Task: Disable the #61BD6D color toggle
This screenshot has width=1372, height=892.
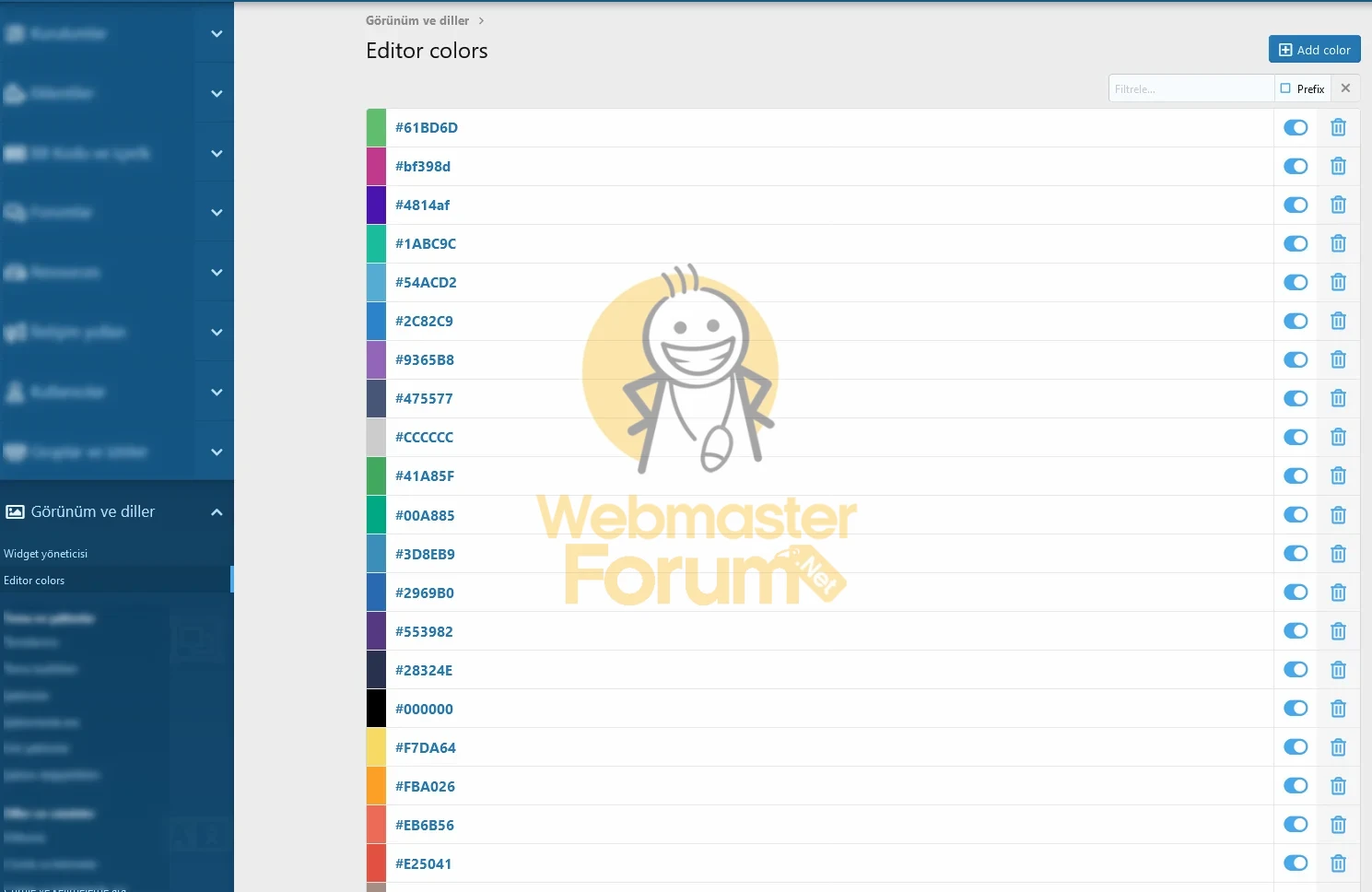Action: [x=1296, y=127]
